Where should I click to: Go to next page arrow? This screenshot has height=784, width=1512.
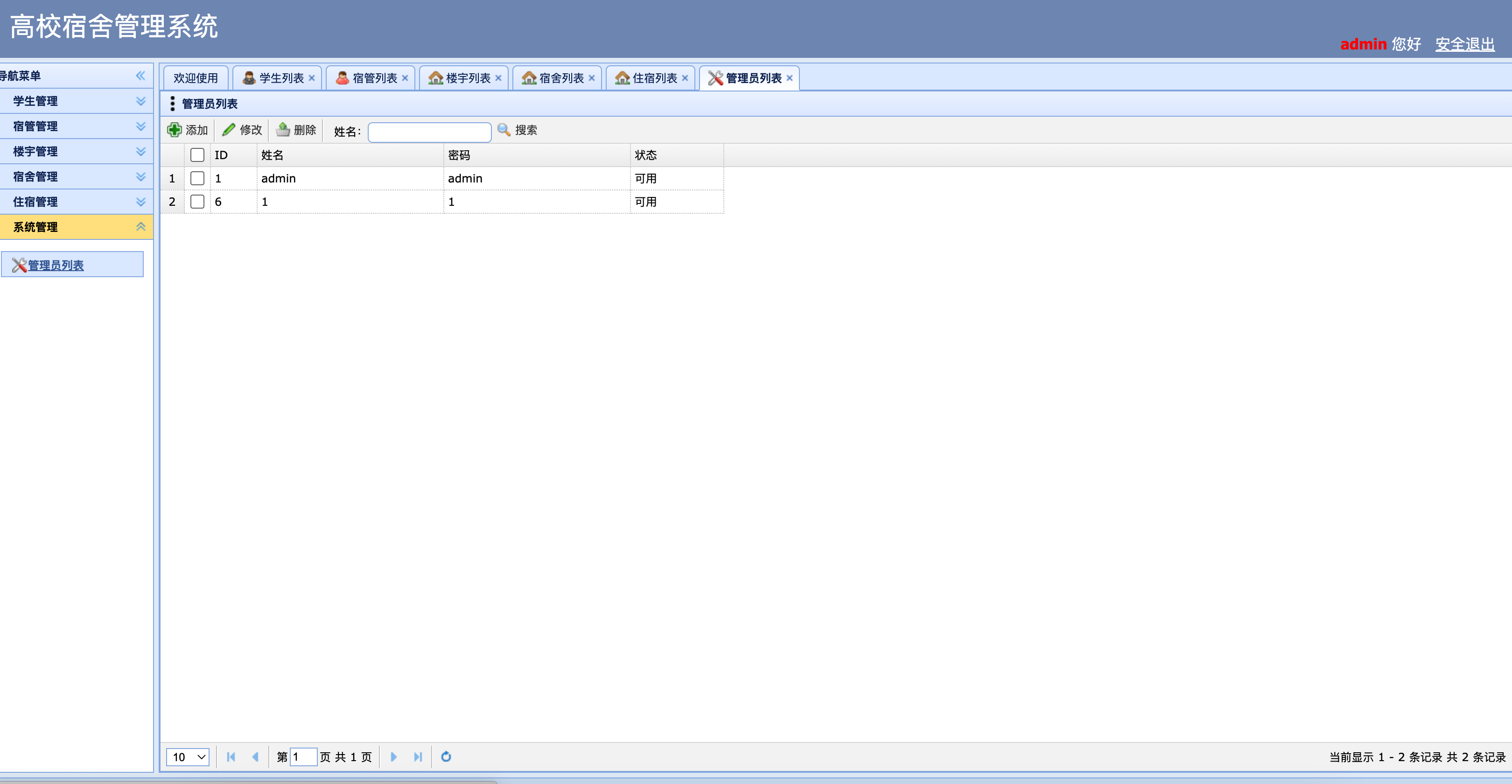coord(394,756)
